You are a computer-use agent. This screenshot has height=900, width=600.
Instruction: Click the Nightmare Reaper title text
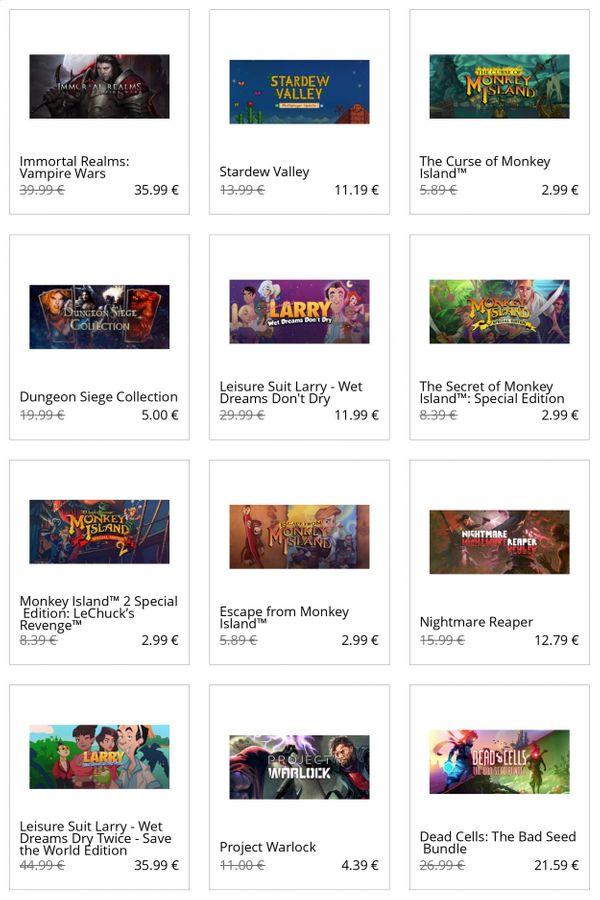[x=476, y=622]
